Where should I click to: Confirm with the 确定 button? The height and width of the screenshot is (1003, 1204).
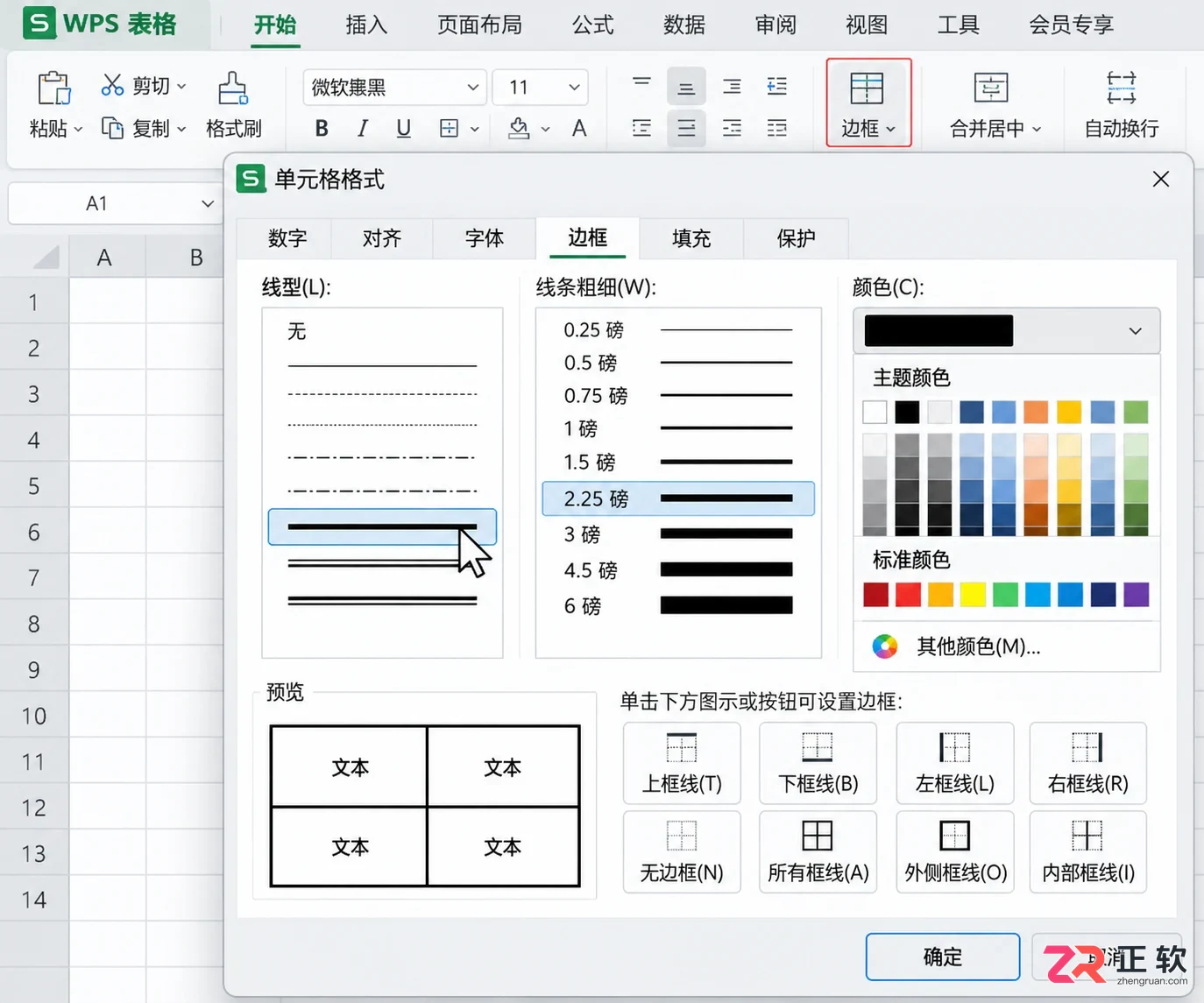coord(943,957)
